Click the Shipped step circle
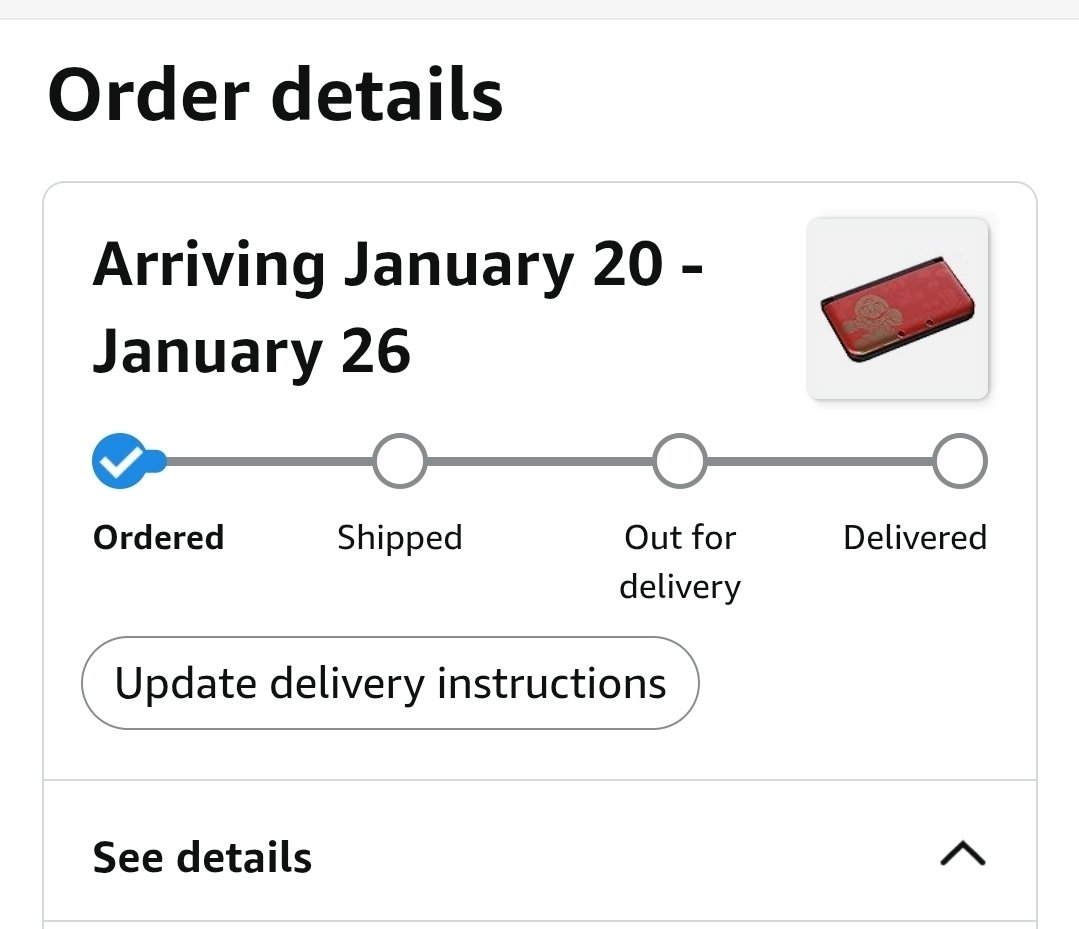 click(x=399, y=461)
